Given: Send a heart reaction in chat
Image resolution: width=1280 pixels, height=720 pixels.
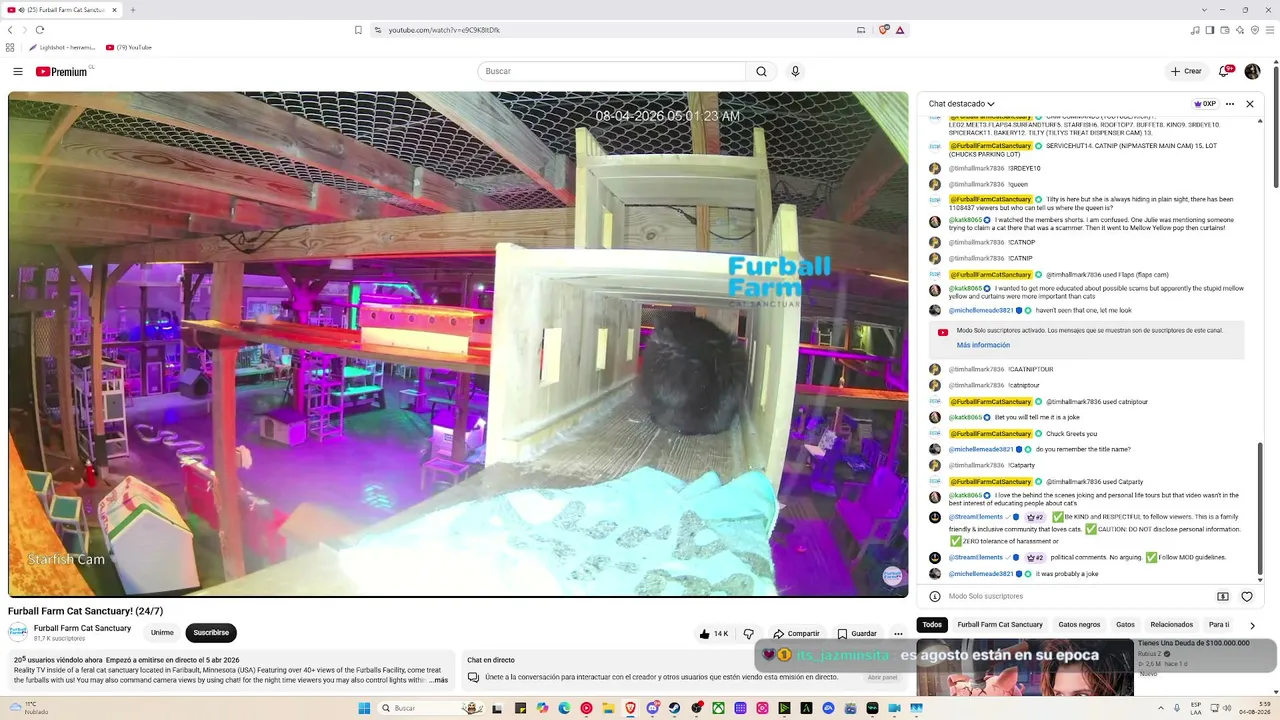Looking at the screenshot, I should [1246, 597].
